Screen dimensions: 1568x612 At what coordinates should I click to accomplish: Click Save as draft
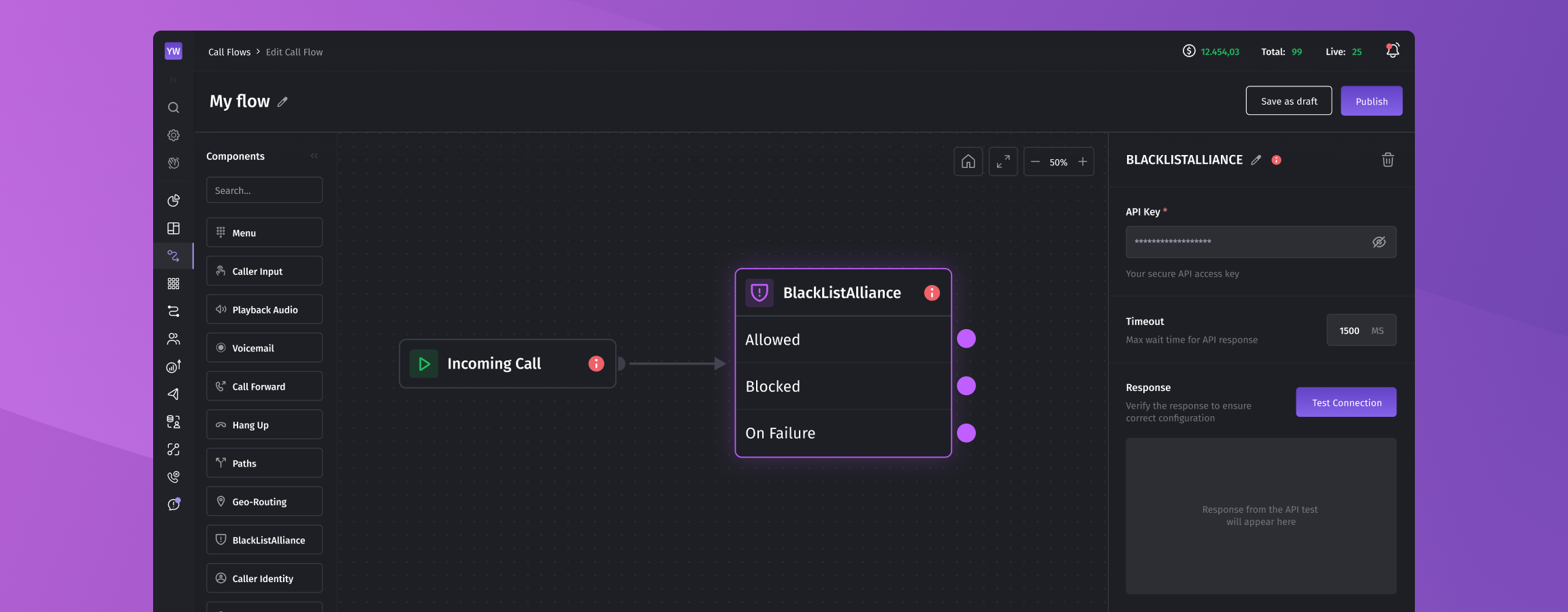coord(1289,101)
